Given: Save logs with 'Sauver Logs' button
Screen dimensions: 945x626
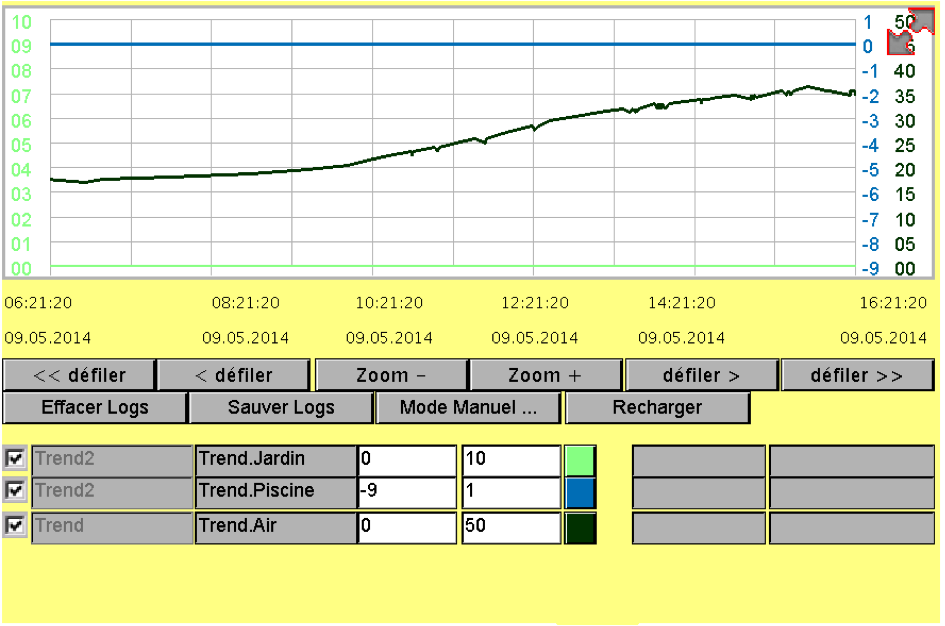Looking at the screenshot, I should pos(281,408).
